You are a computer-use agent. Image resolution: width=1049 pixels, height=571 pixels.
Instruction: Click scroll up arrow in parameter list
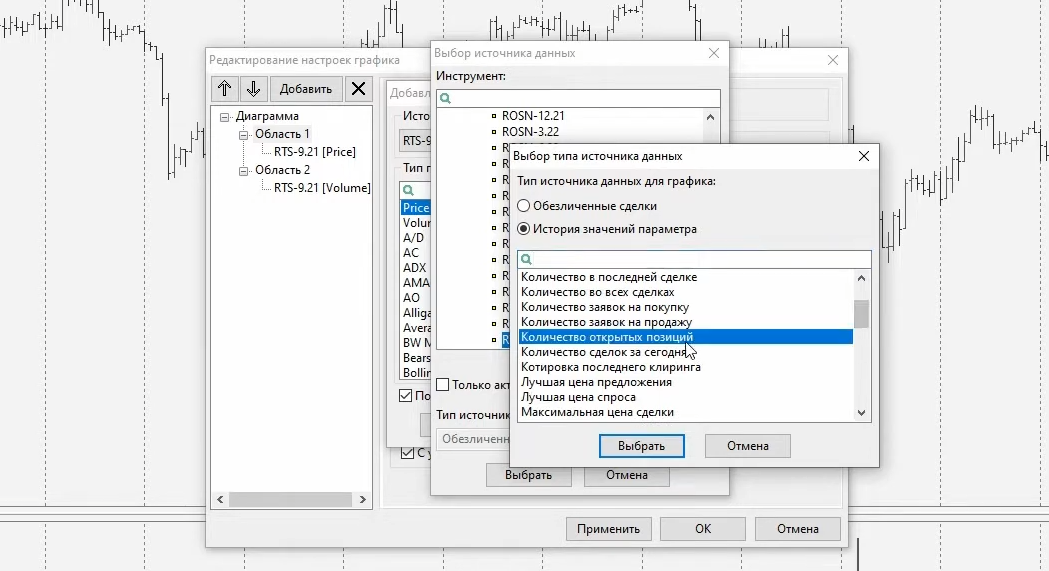pyautogui.click(x=861, y=277)
